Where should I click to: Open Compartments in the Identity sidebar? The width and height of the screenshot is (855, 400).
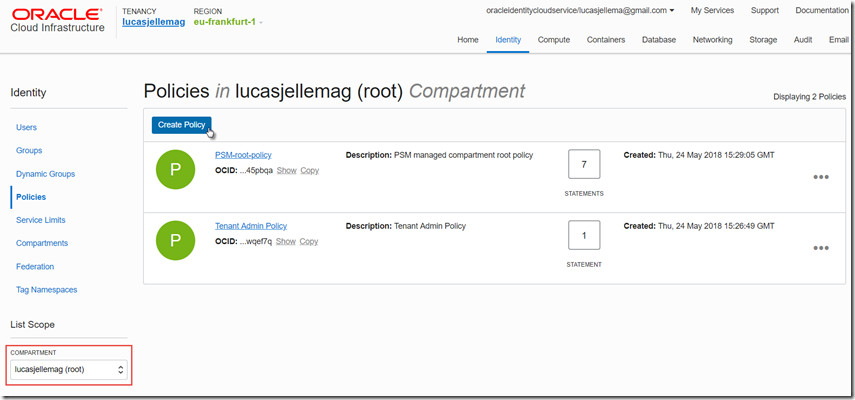[x=42, y=243]
